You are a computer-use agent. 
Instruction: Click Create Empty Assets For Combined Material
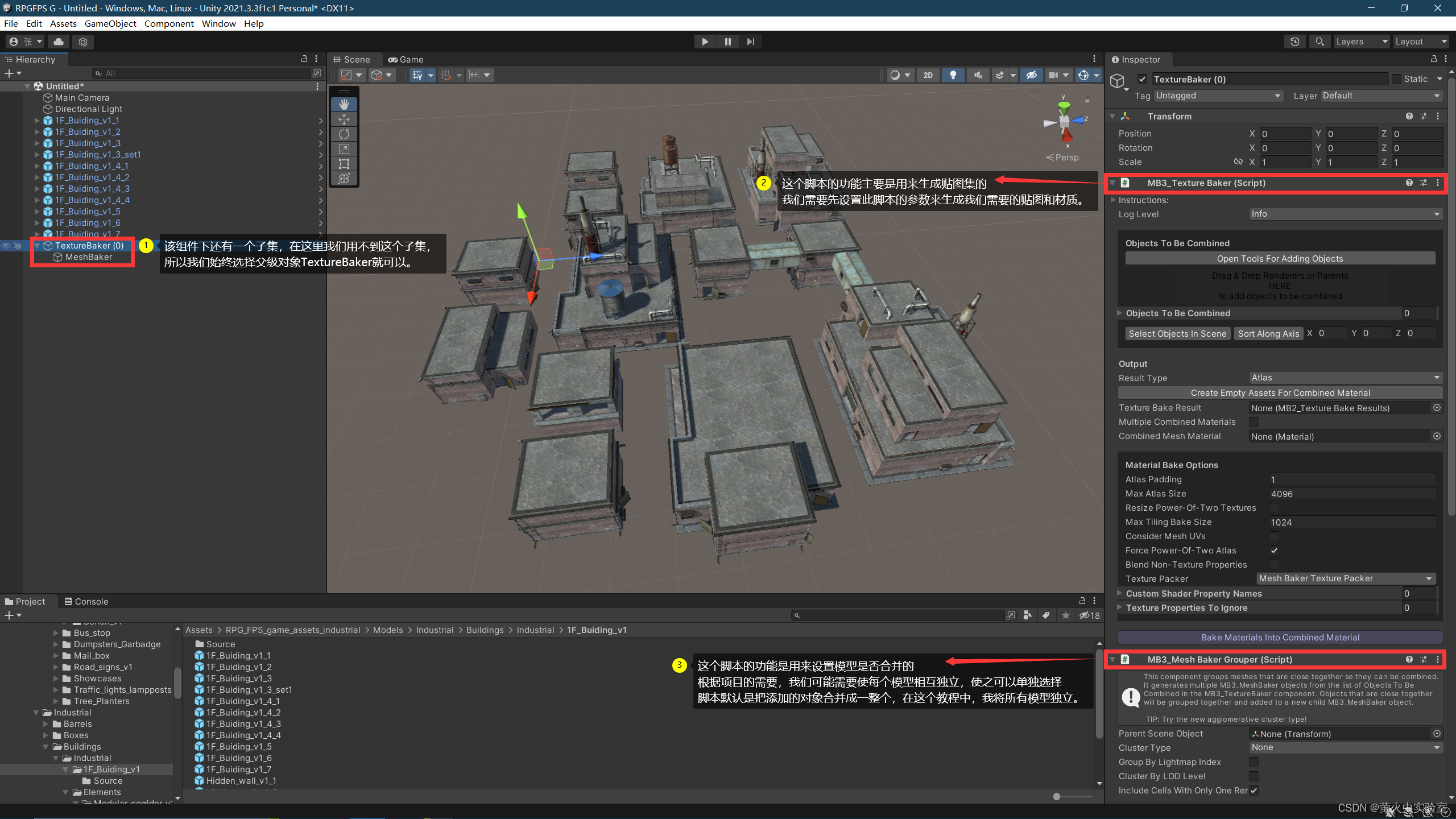tap(1280, 393)
